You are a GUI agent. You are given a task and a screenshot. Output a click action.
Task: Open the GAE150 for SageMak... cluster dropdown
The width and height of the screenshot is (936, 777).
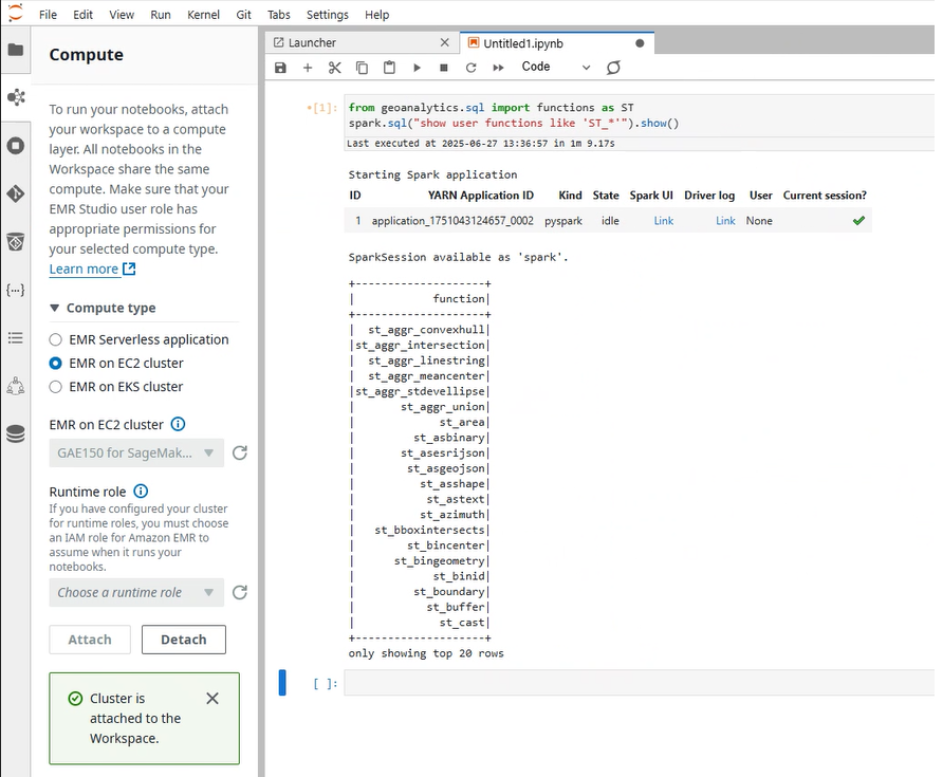(136, 453)
